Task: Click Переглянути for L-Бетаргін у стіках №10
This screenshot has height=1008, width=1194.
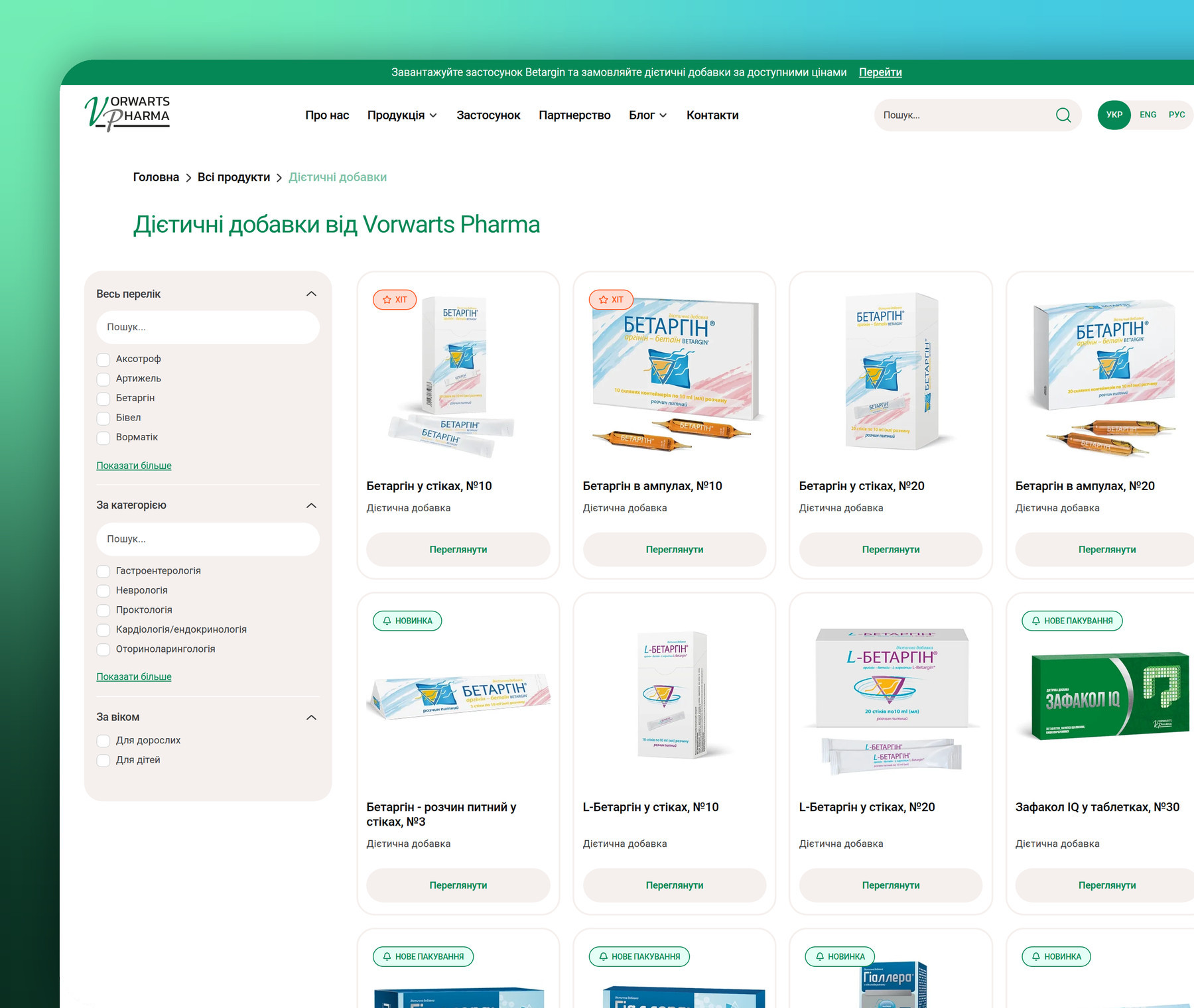Action: tap(675, 885)
